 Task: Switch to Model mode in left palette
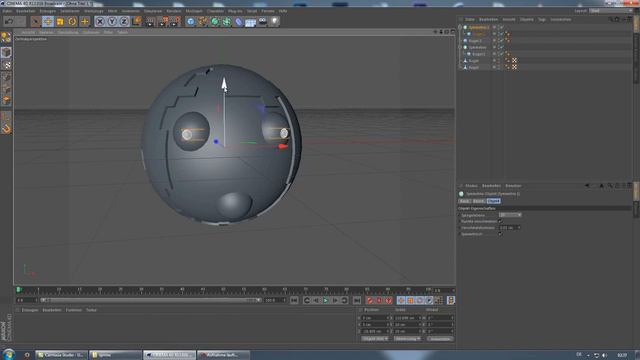[x=6, y=52]
